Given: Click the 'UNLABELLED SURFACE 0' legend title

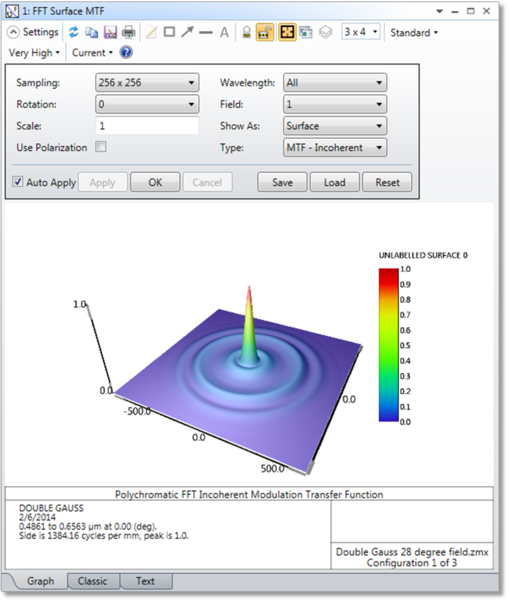Looking at the screenshot, I should [x=423, y=255].
